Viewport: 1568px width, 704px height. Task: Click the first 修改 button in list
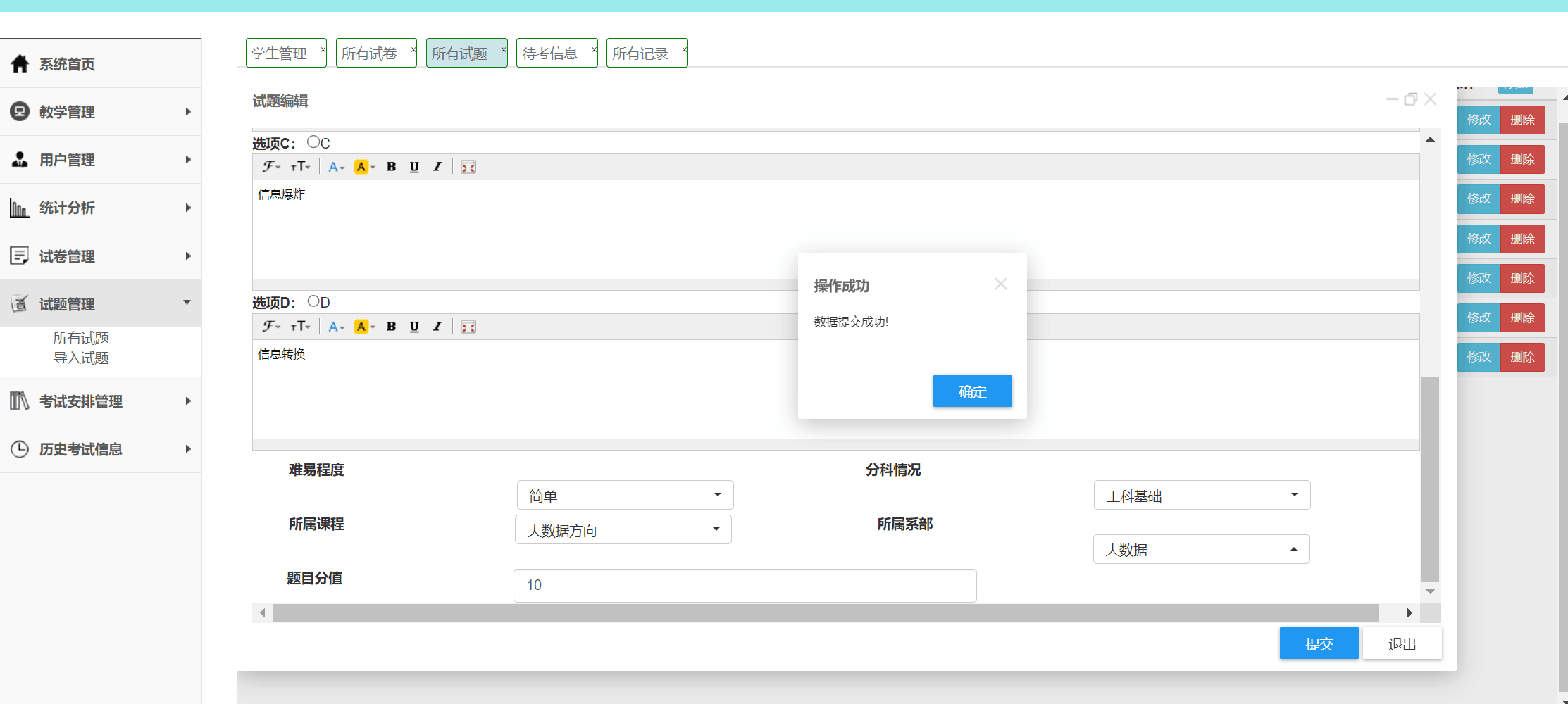pyautogui.click(x=1479, y=120)
